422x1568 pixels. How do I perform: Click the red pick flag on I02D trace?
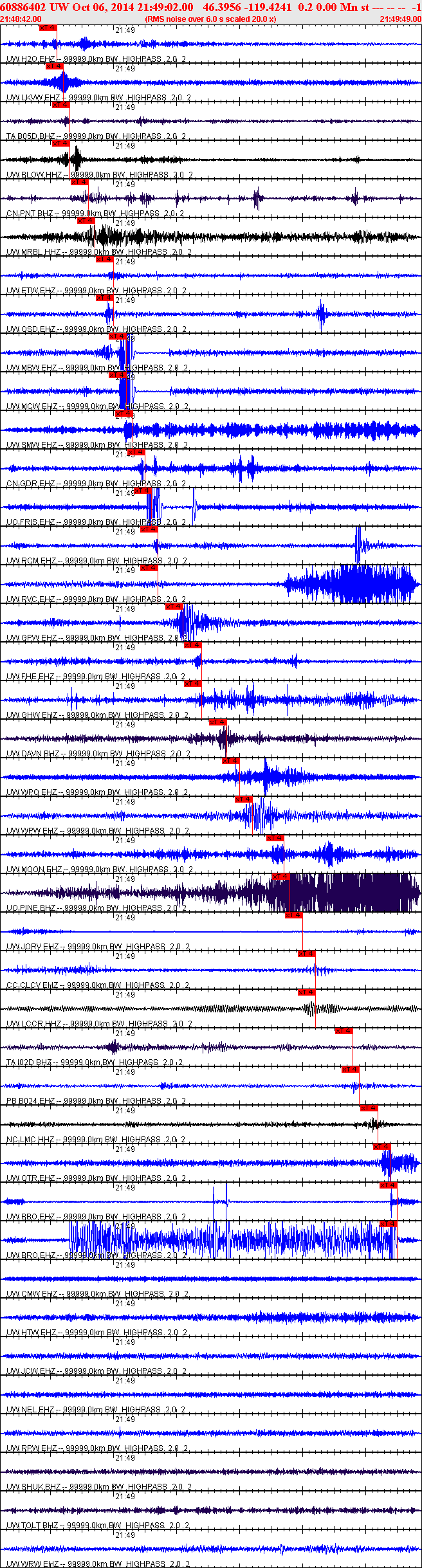point(344,1031)
